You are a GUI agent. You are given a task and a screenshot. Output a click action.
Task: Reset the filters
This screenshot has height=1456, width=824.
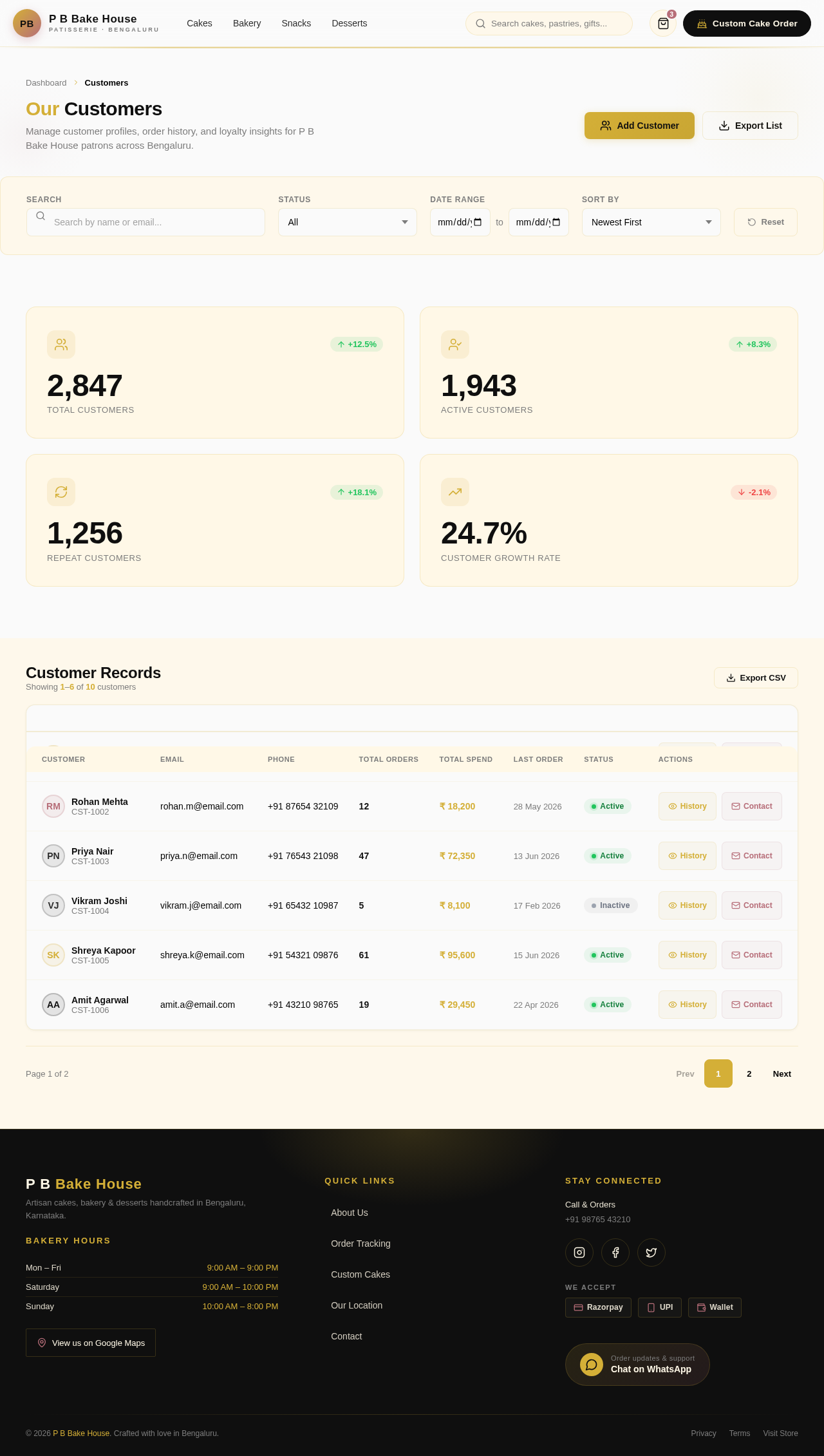coord(765,222)
